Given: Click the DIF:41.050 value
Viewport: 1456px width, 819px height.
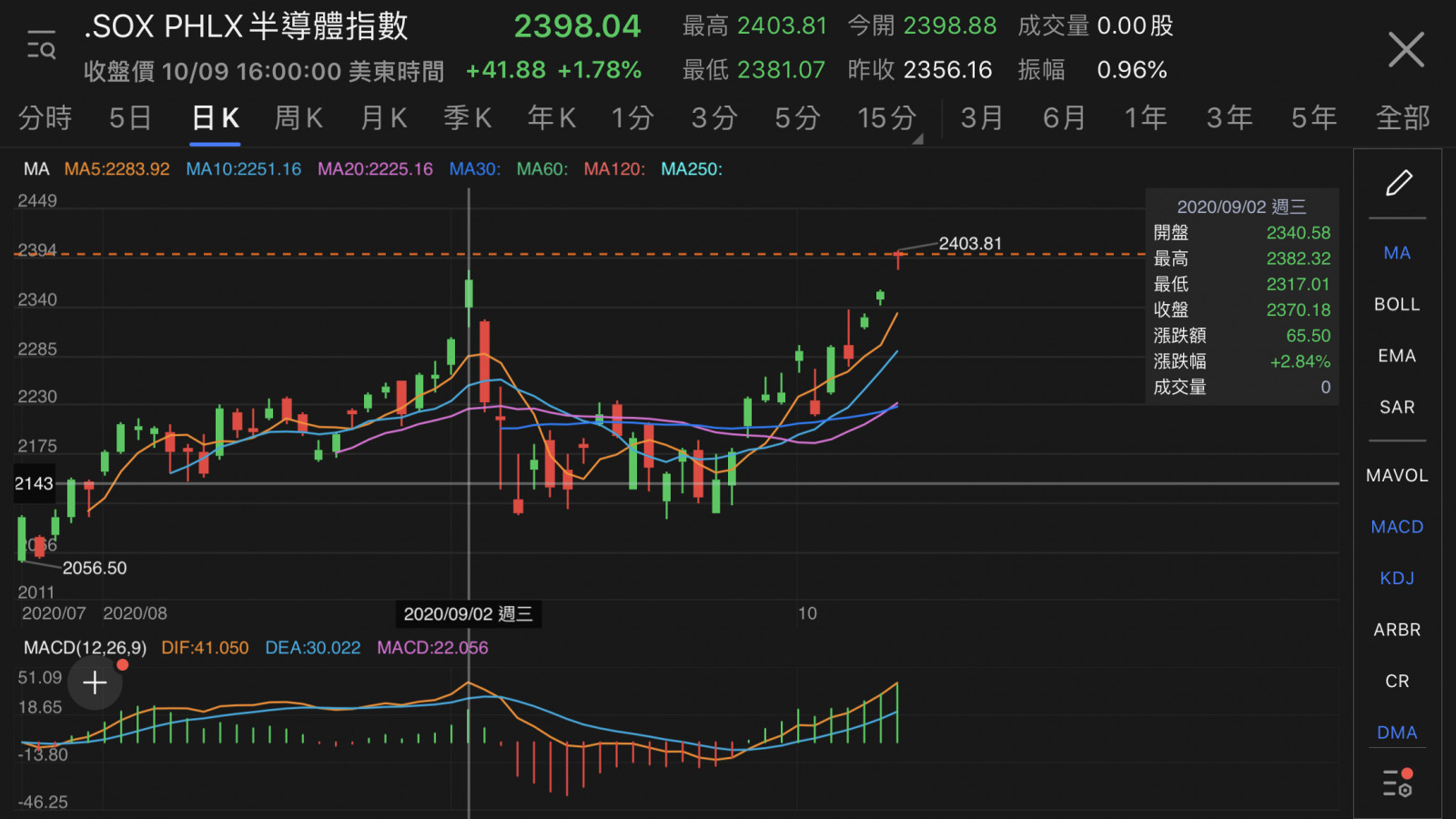Looking at the screenshot, I should [x=205, y=648].
